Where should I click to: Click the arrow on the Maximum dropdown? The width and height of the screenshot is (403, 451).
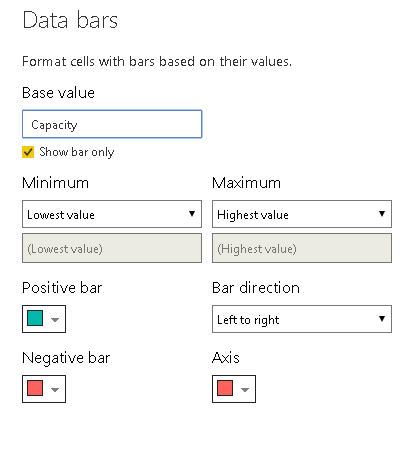382,214
